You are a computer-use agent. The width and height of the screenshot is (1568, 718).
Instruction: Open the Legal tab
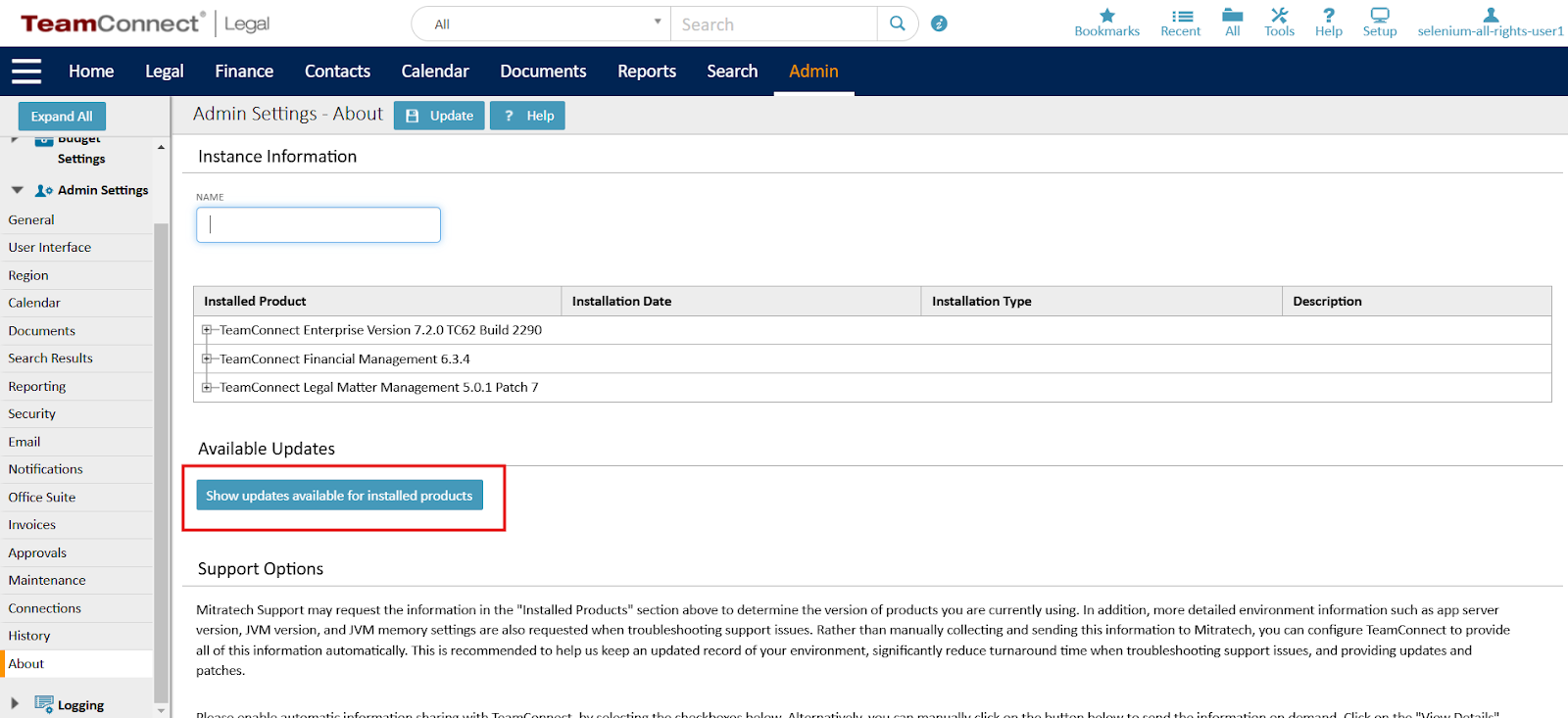[x=165, y=72]
